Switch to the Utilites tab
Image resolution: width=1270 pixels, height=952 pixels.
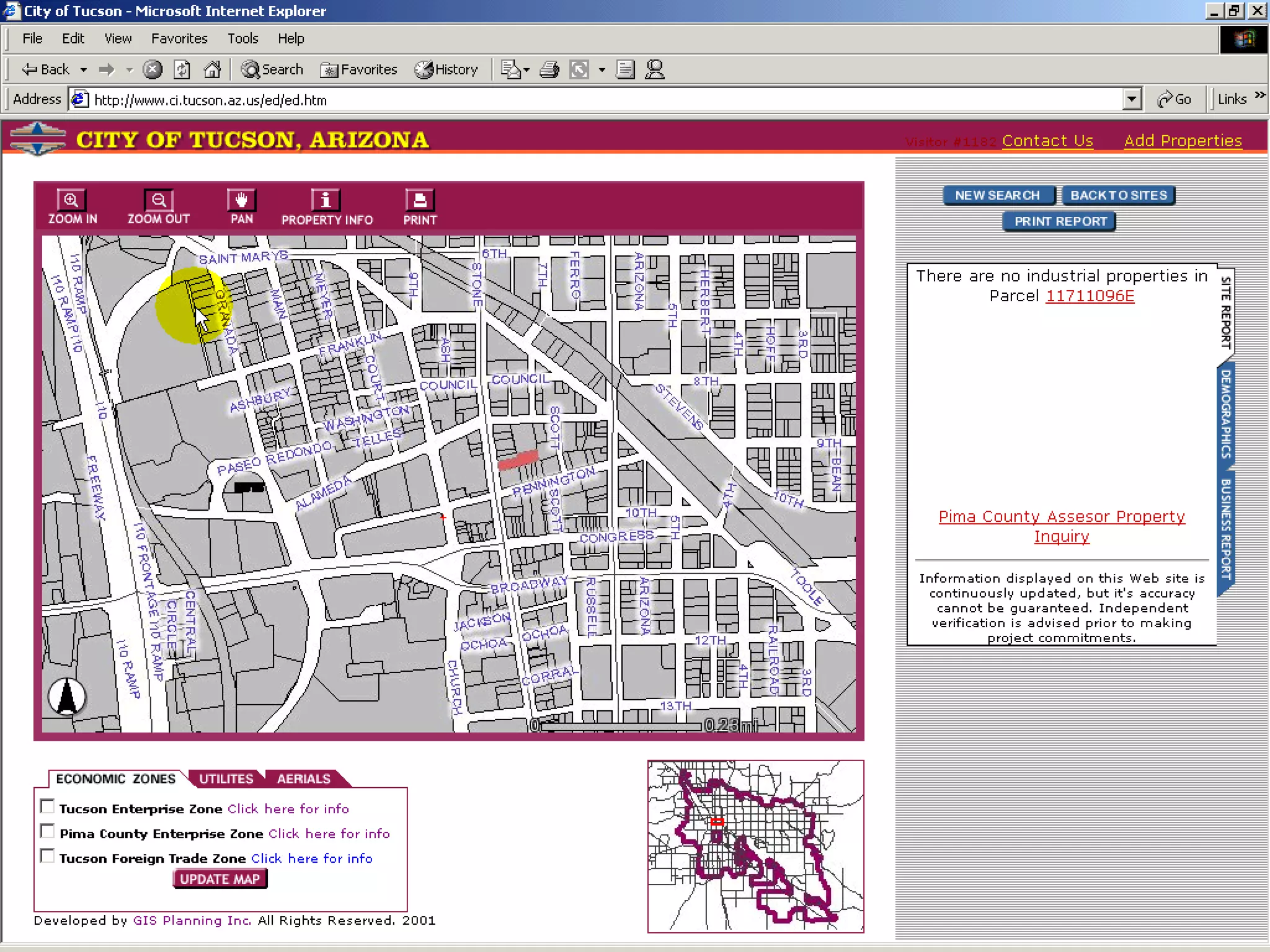[226, 778]
